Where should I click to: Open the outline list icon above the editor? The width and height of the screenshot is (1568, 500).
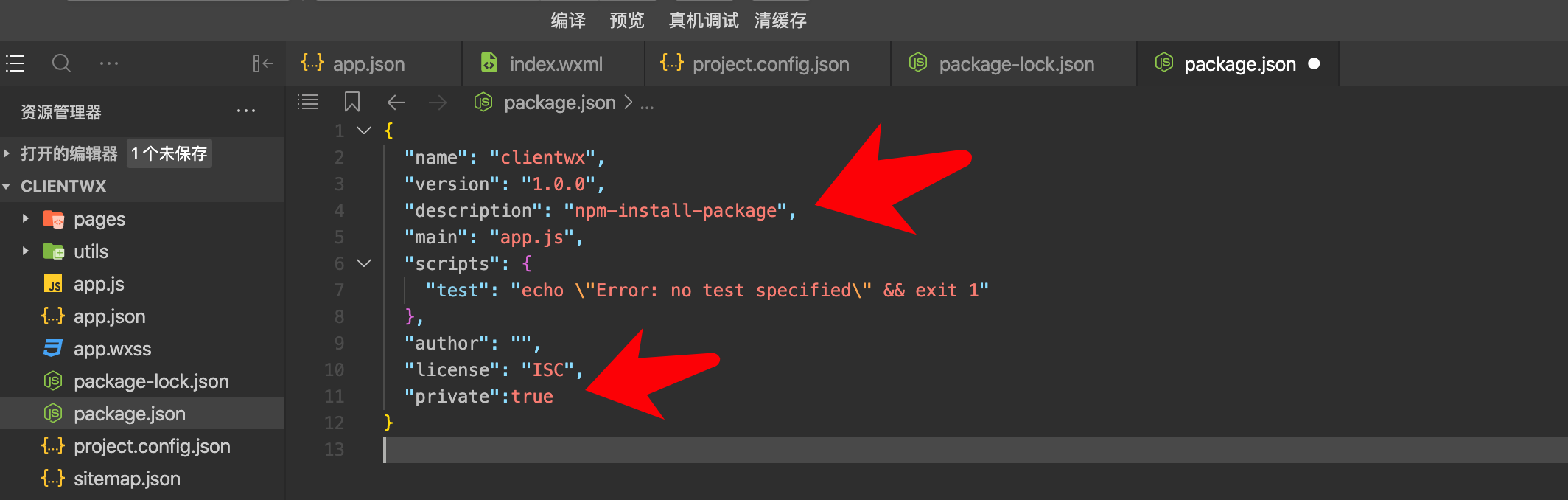[309, 102]
